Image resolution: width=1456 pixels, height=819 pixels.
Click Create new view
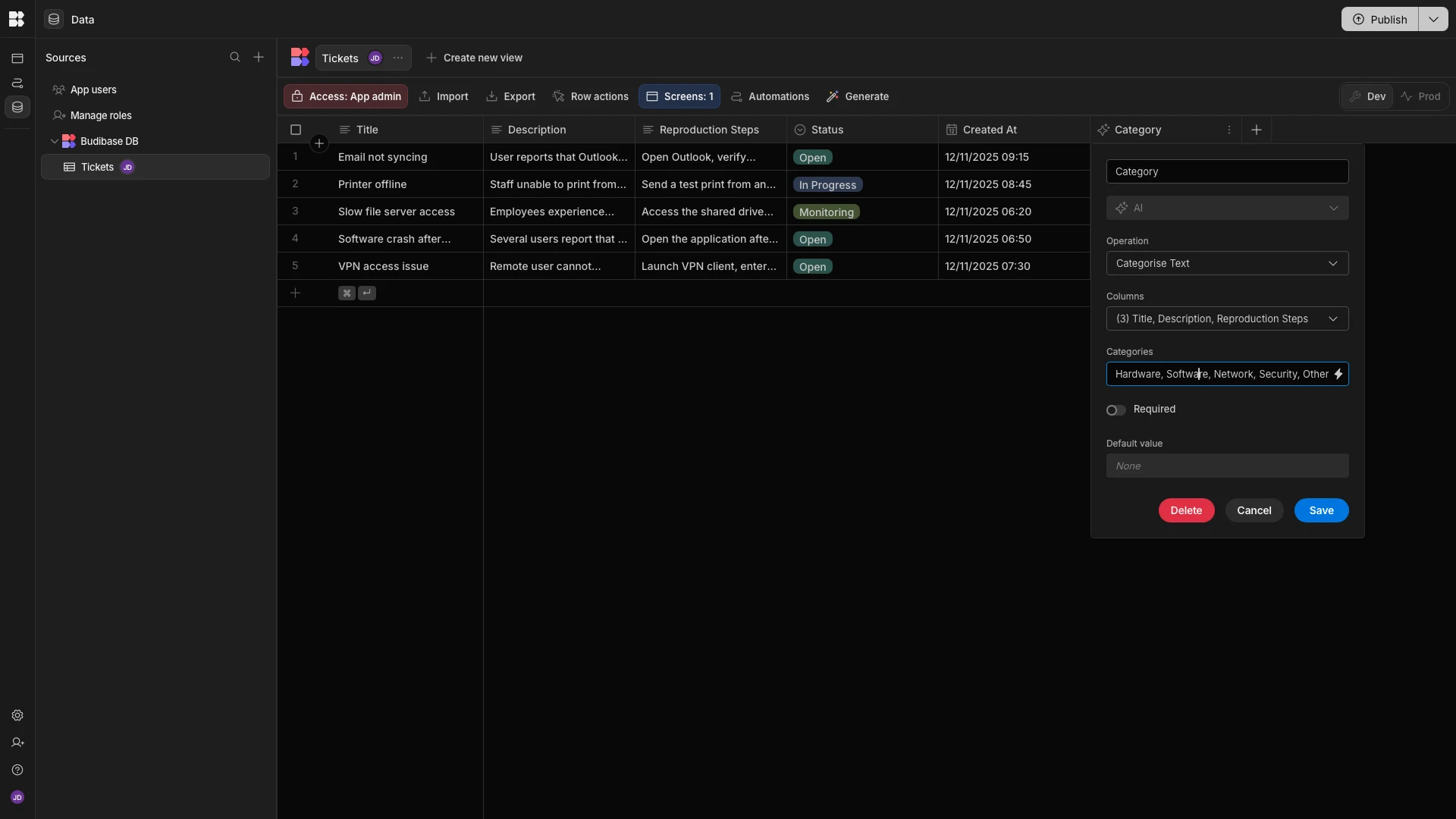tap(475, 58)
